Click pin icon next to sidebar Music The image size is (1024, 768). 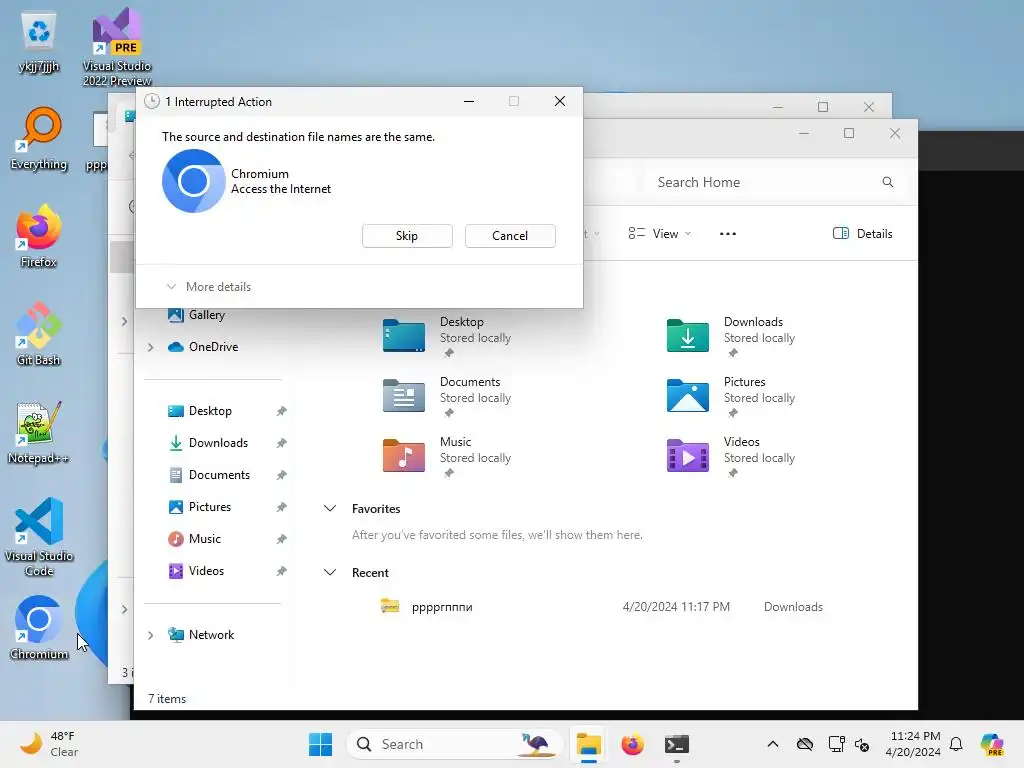click(x=281, y=539)
